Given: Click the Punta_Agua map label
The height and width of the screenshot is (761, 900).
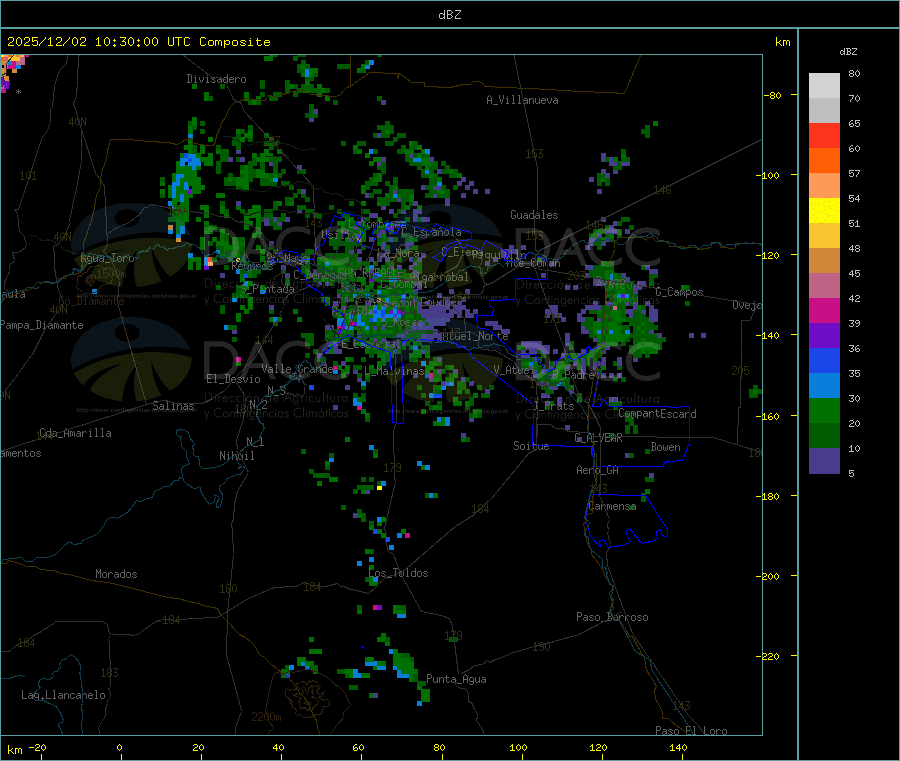Looking at the screenshot, I should click(456, 679).
